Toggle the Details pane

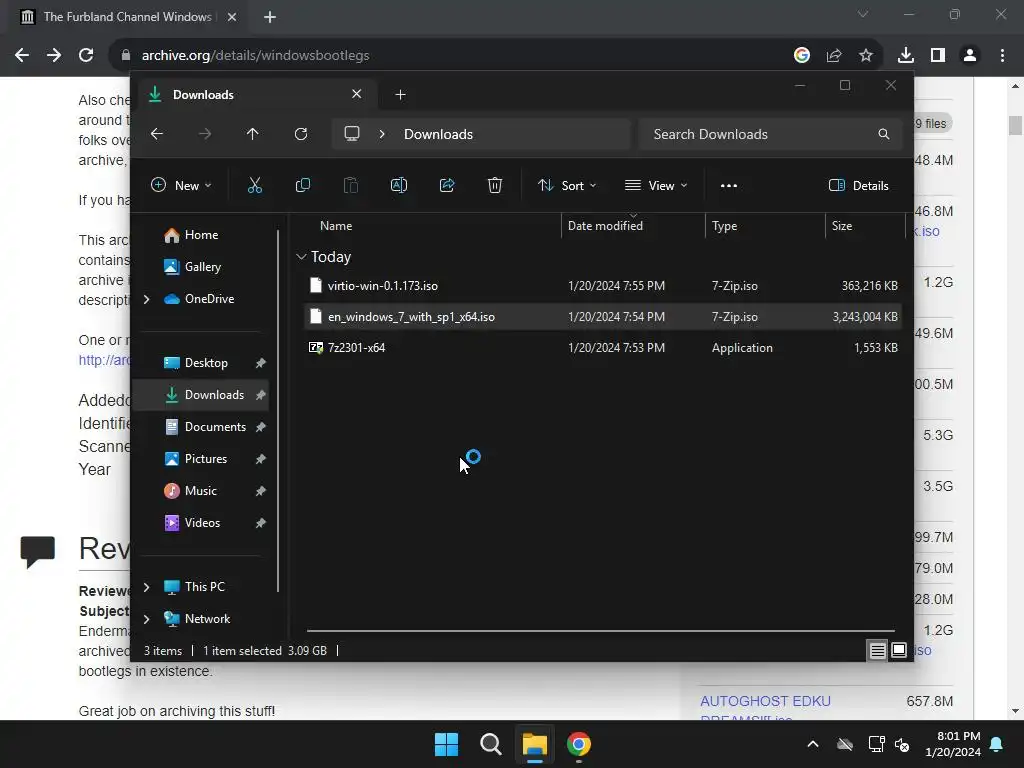point(858,185)
